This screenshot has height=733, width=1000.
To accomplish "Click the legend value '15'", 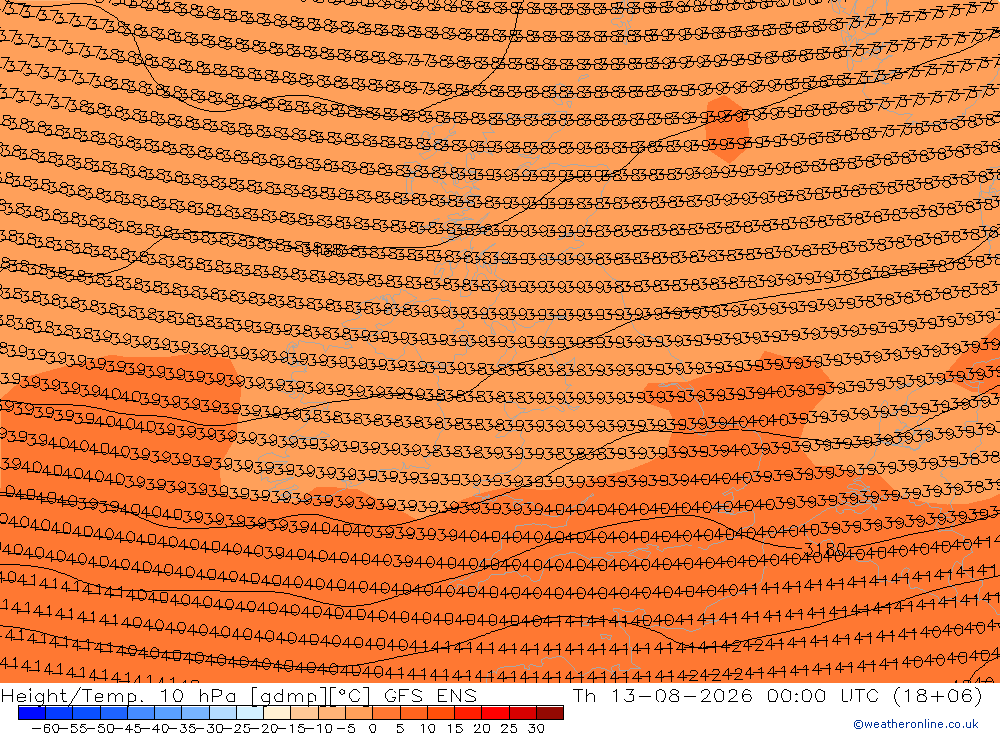I will pyautogui.click(x=455, y=728).
